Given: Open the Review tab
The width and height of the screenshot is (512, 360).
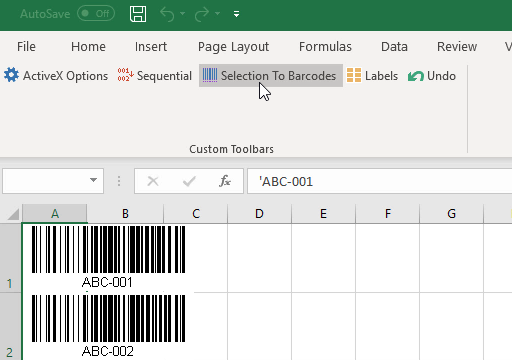Looking at the screenshot, I should coord(457,47).
